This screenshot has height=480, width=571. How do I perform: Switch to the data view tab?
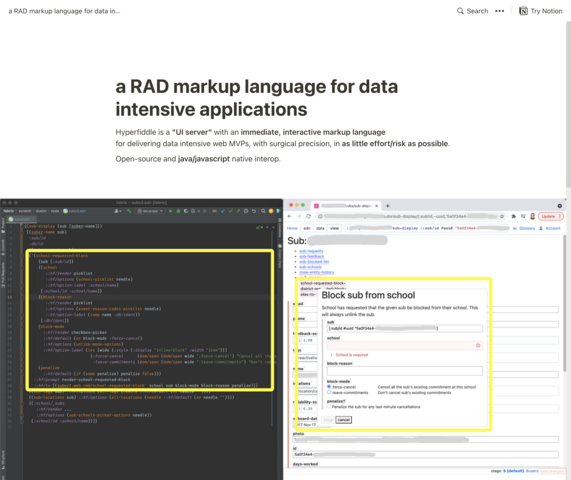[320, 228]
